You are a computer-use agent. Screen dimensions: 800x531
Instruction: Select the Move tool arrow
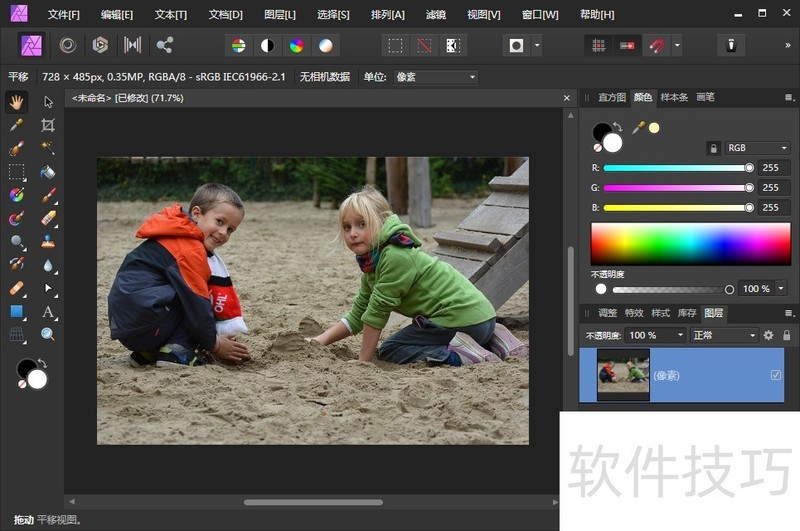point(47,102)
